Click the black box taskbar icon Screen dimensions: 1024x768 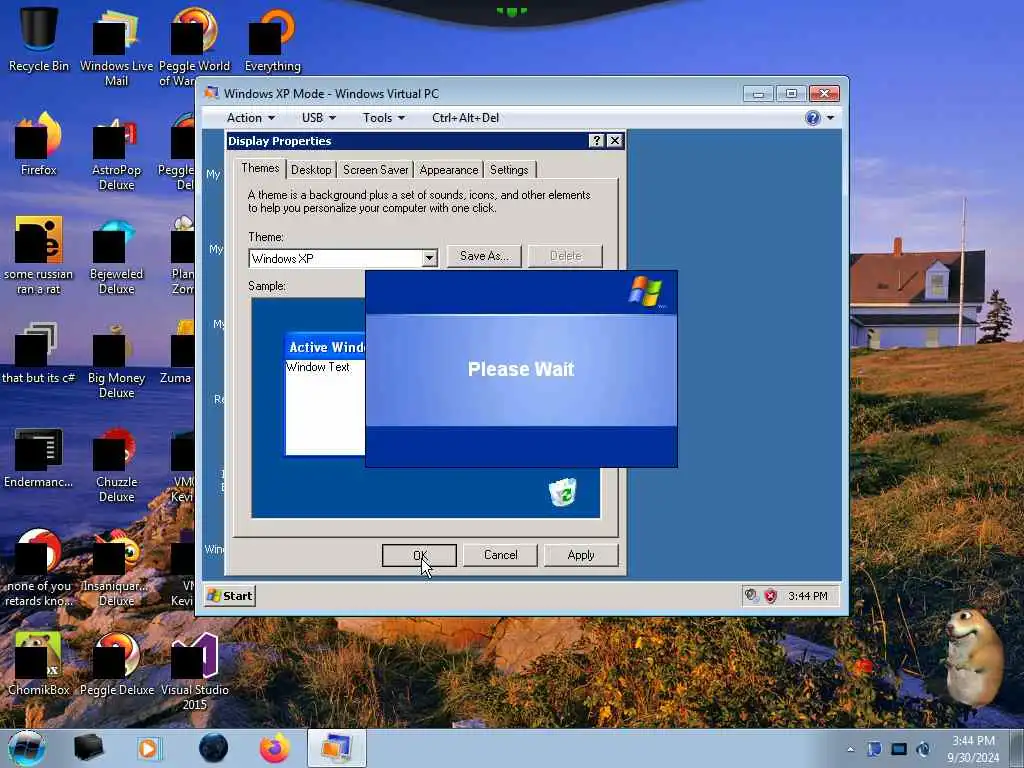pos(89,748)
